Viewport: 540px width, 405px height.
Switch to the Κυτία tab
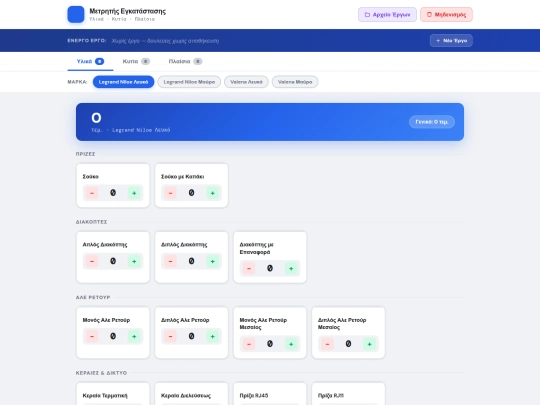136,61
